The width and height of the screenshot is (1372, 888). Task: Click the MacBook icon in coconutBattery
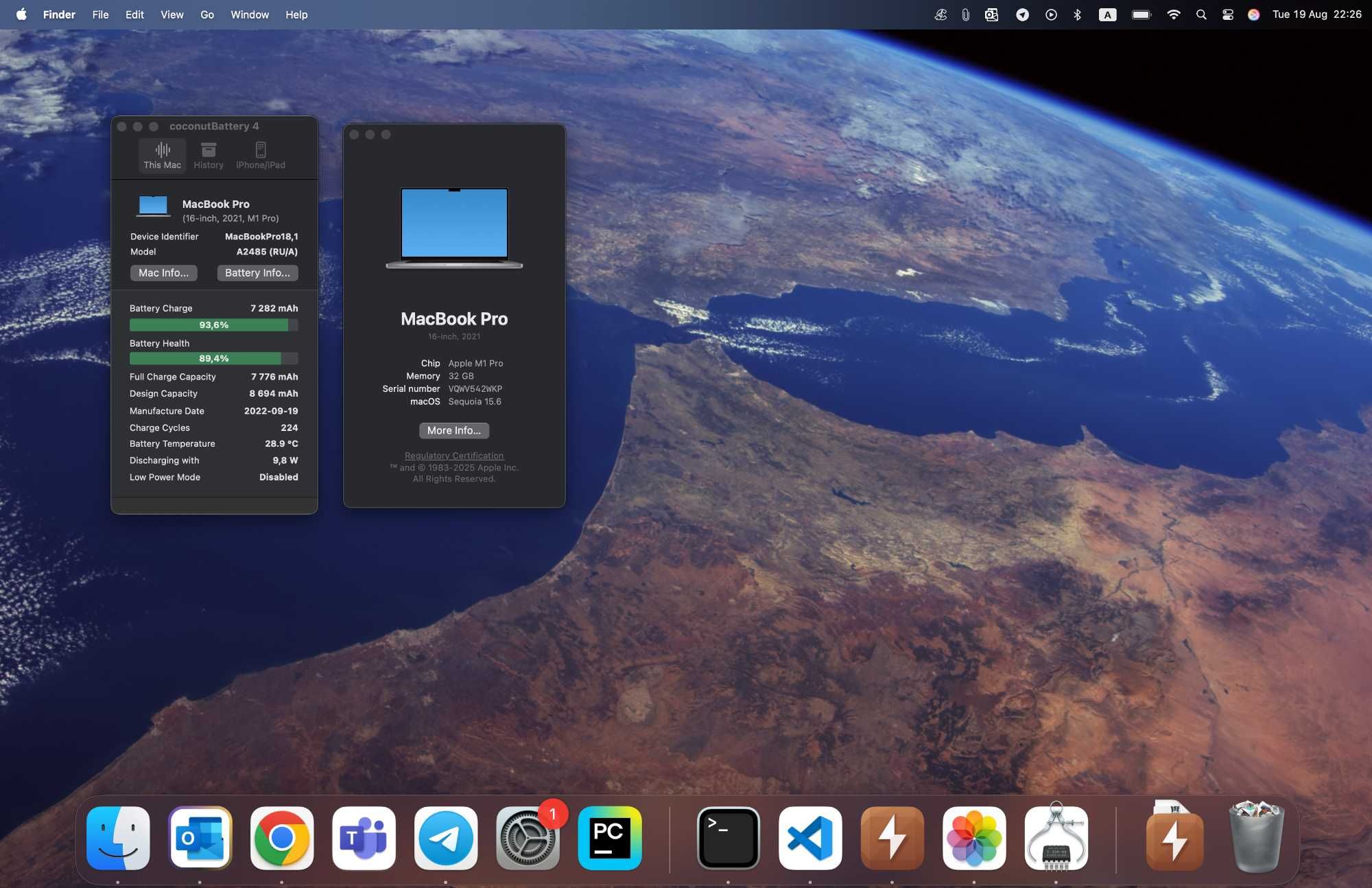coord(153,206)
